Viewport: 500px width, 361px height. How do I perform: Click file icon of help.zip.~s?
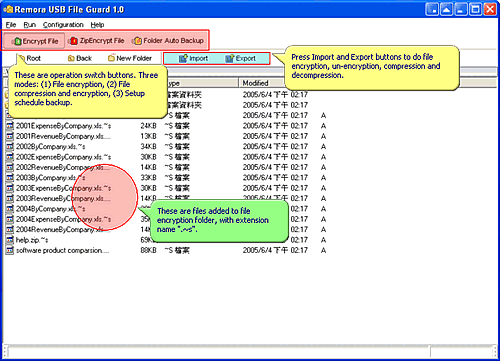[10, 240]
